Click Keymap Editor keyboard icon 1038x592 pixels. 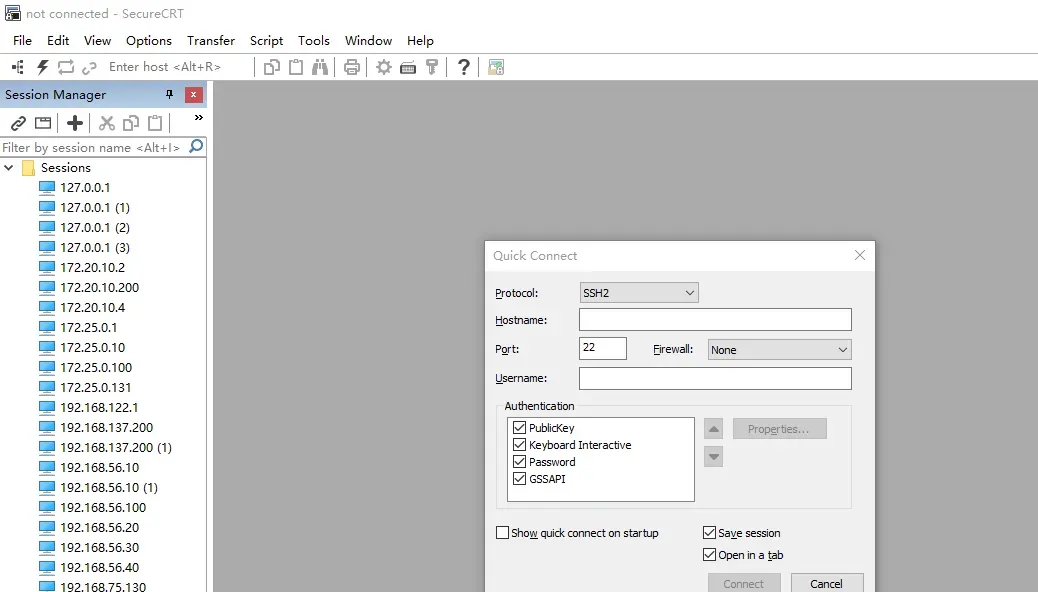coord(408,67)
